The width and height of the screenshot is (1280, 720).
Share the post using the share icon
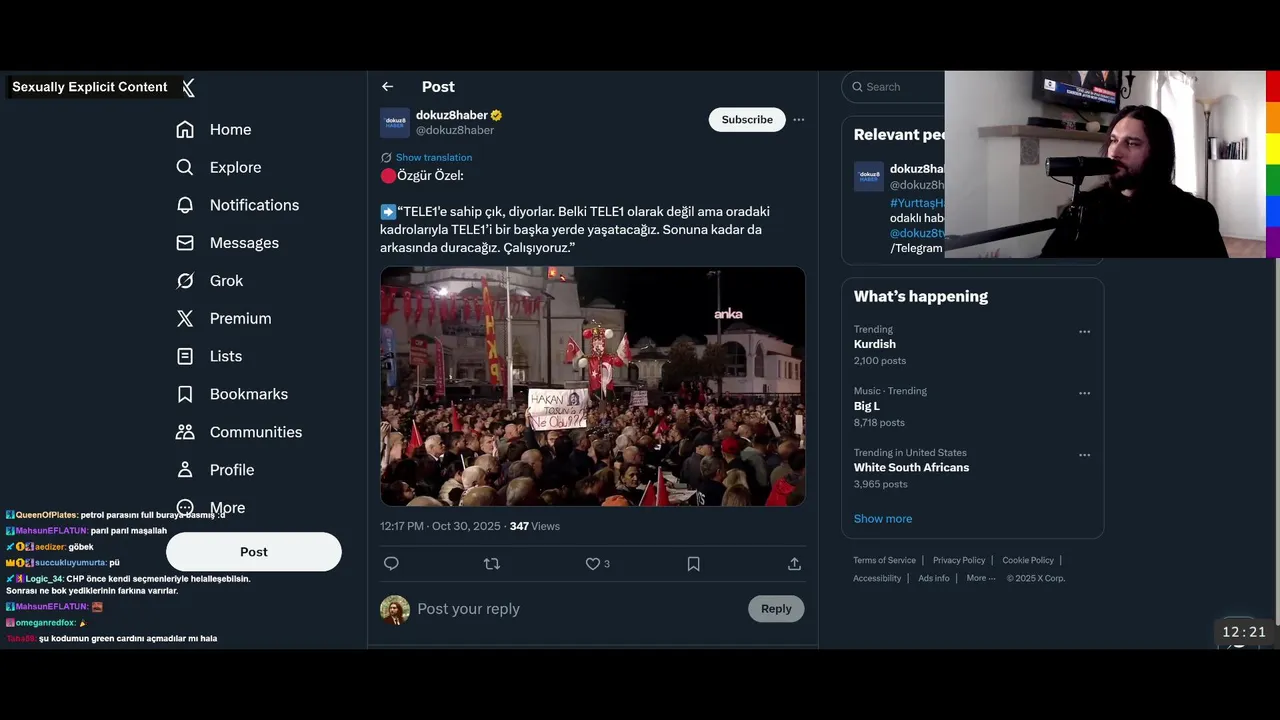[794, 564]
